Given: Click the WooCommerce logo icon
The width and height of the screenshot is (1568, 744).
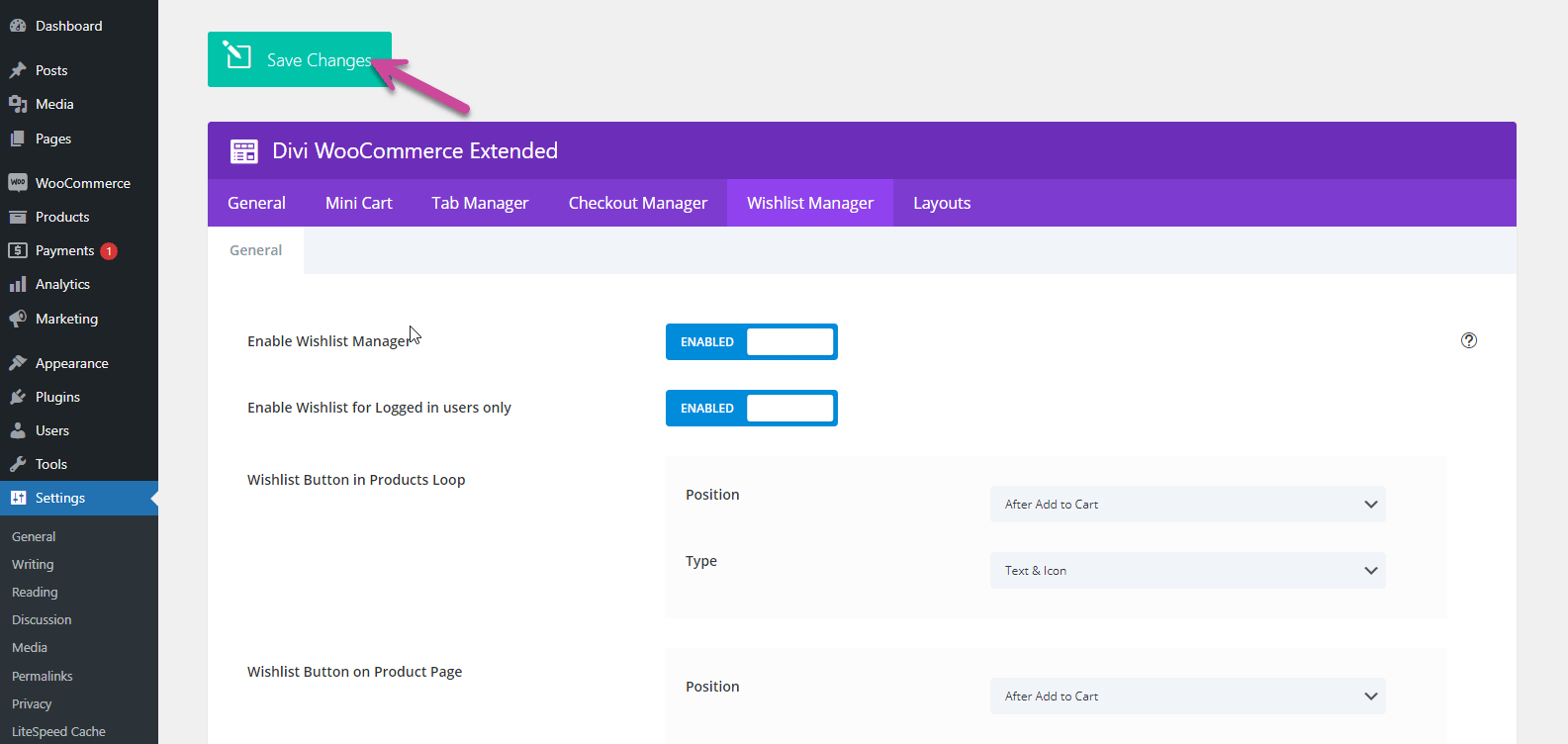Looking at the screenshot, I should click(x=18, y=183).
